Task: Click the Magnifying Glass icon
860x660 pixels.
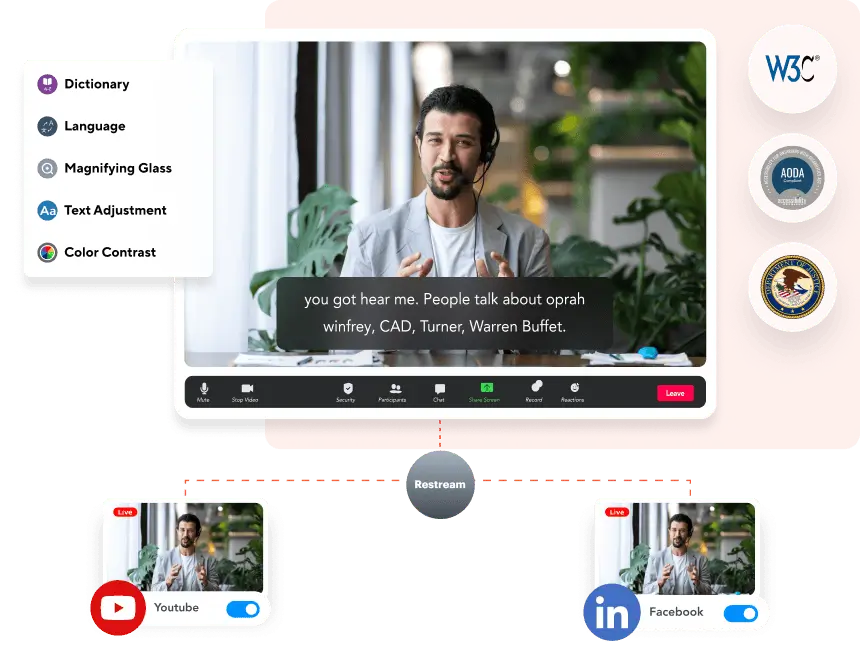Action: click(47, 168)
